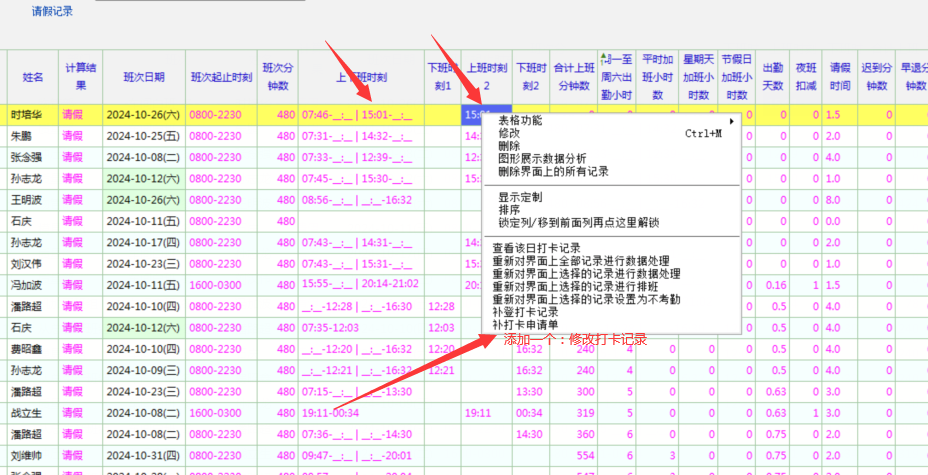Select the 请假时间 column header
Viewport: 928px width, 475px height.
click(x=841, y=77)
